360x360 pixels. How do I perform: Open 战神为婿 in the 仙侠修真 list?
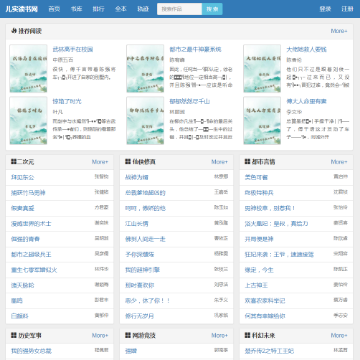137,177
